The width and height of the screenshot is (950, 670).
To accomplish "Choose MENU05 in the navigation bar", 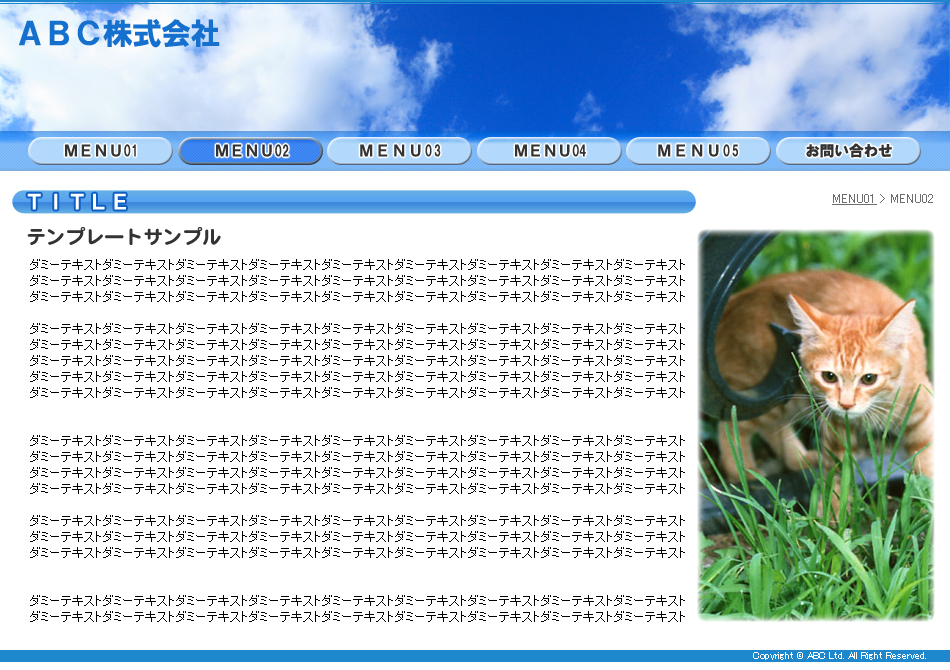I will click(x=699, y=151).
